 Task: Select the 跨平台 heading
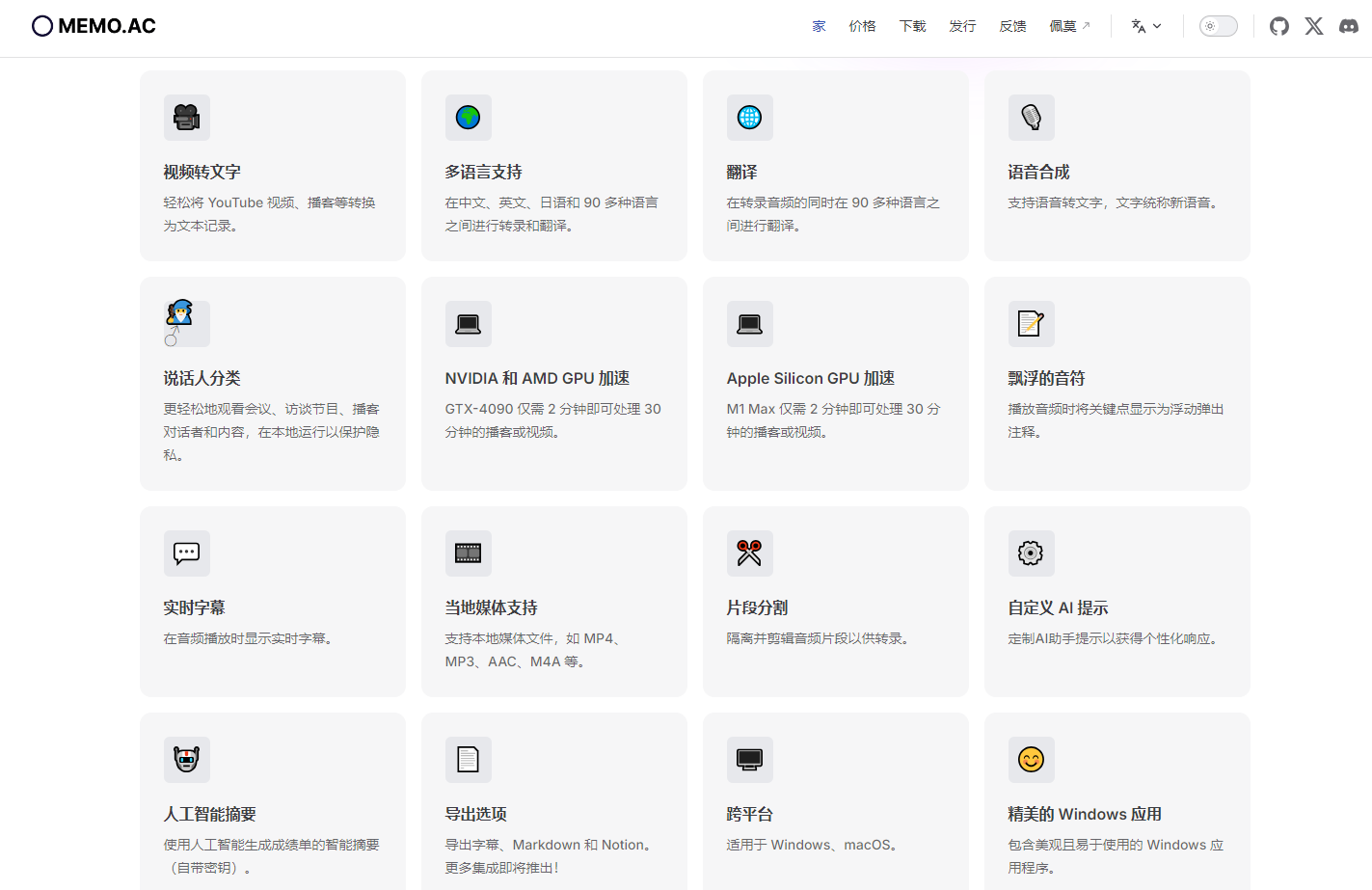[x=750, y=814]
